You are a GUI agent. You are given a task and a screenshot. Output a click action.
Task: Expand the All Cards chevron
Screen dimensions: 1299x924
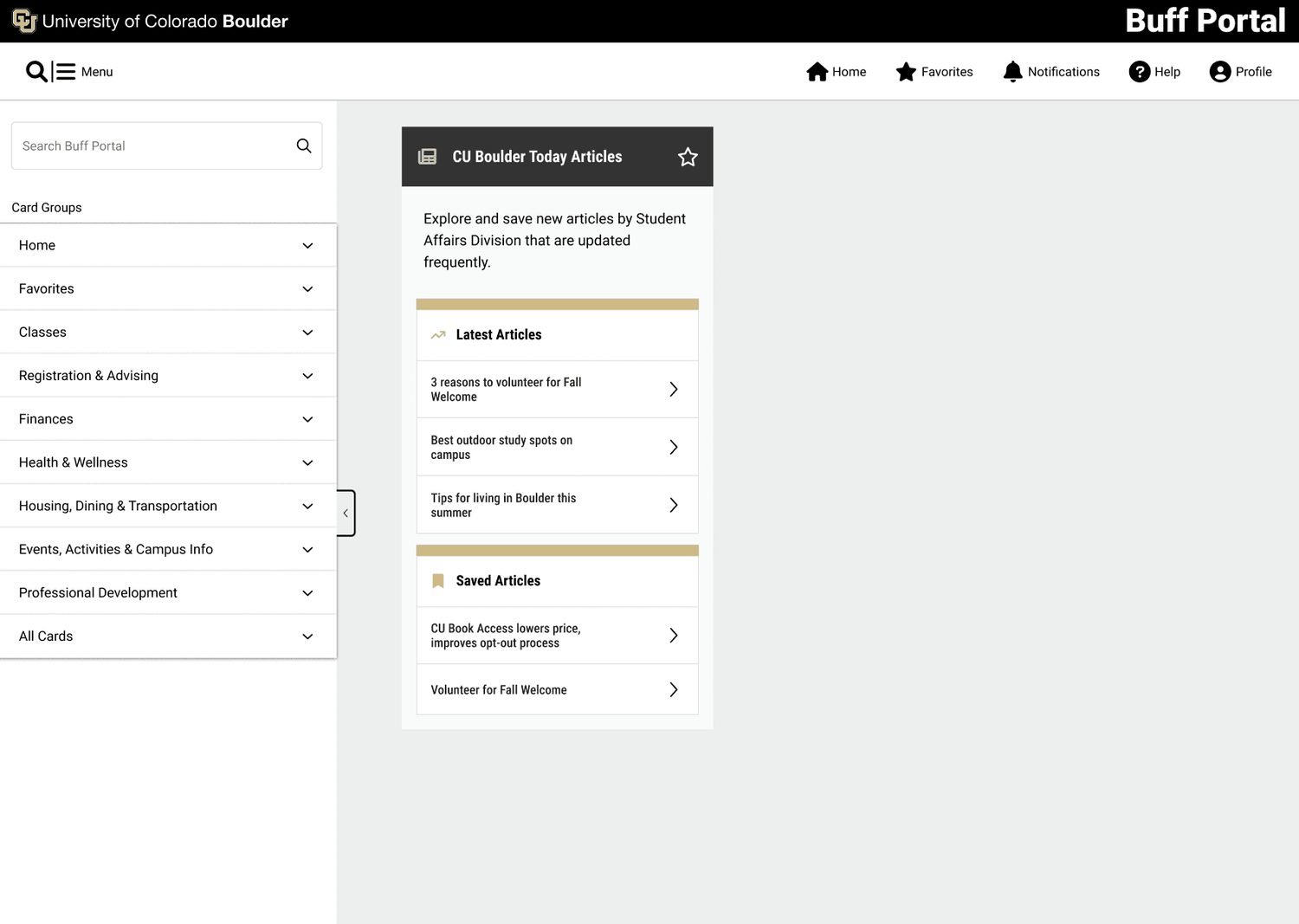[307, 636]
